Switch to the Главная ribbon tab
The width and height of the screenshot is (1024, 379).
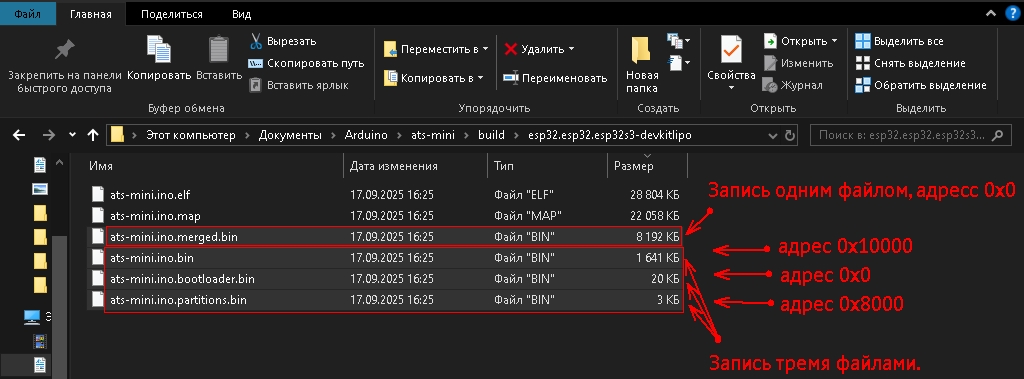[90, 14]
